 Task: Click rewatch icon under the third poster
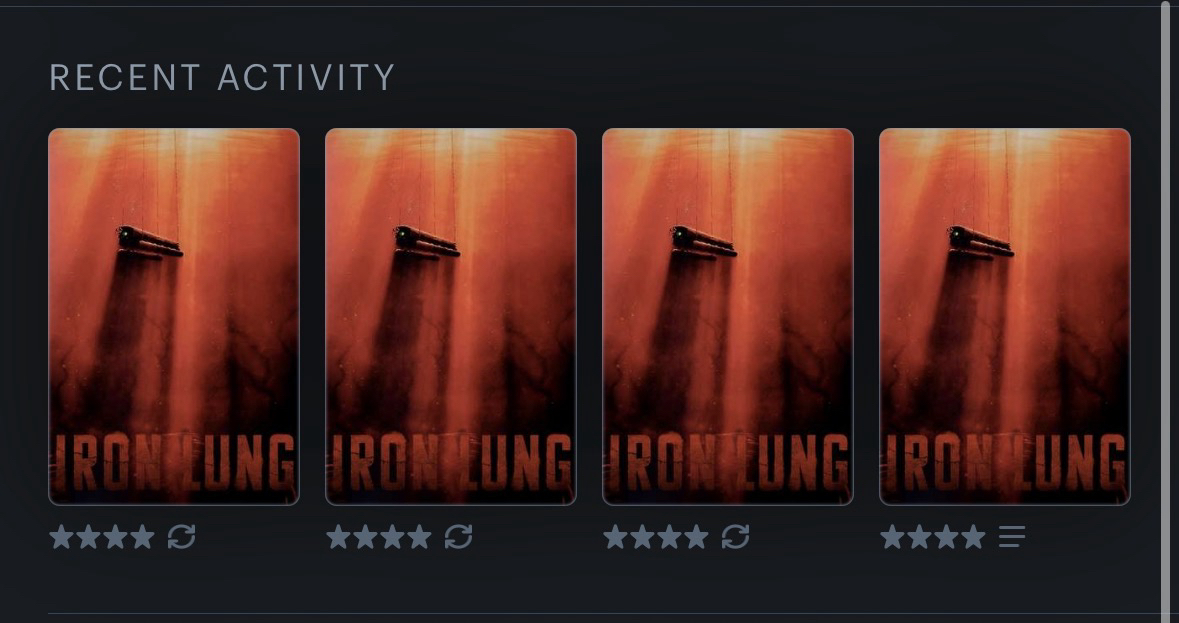pyautogui.click(x=735, y=537)
